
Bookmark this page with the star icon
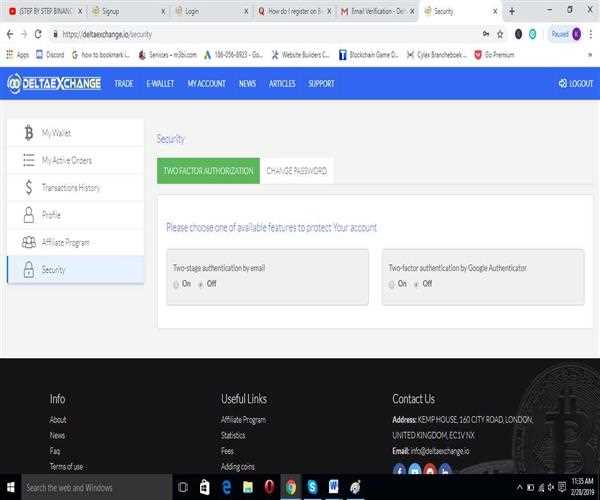tap(500, 33)
